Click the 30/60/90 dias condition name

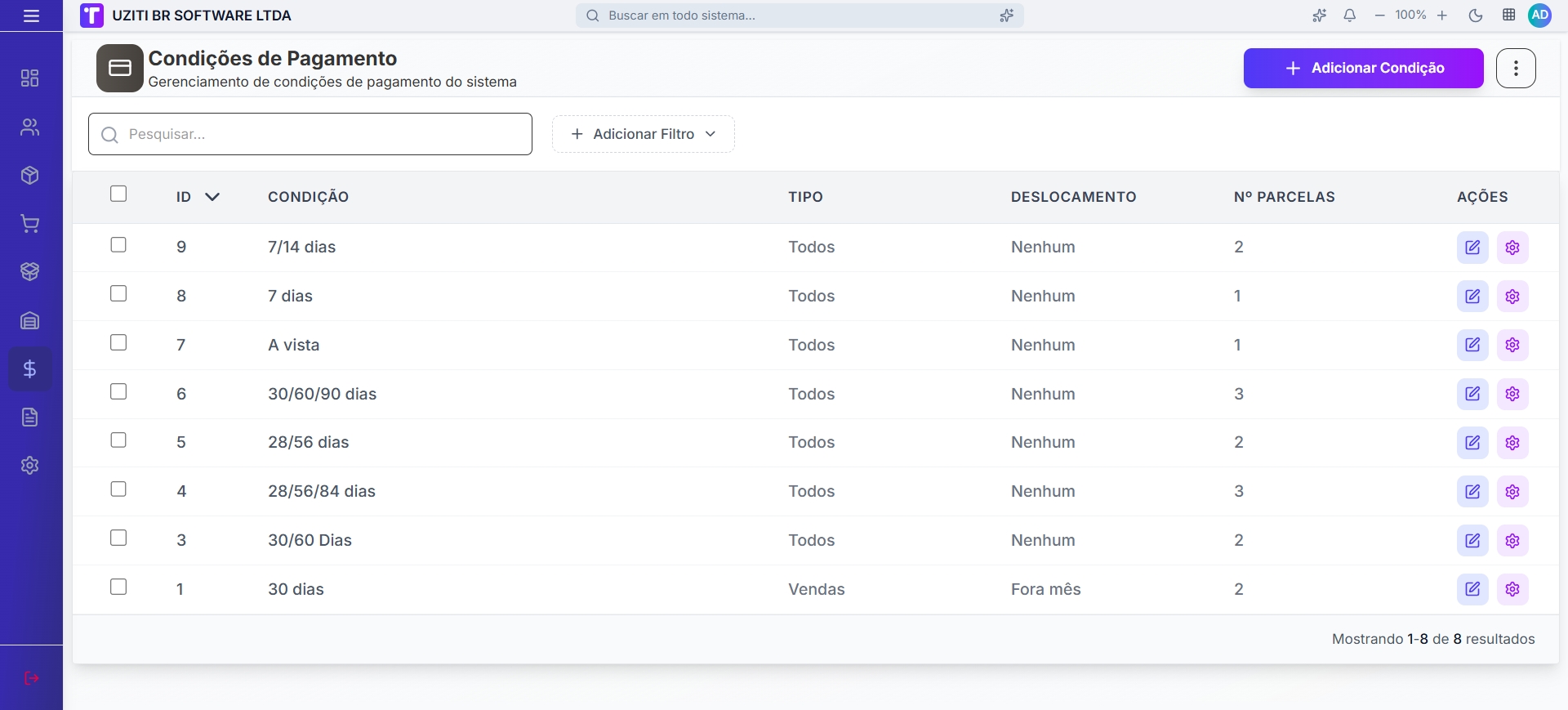322,394
